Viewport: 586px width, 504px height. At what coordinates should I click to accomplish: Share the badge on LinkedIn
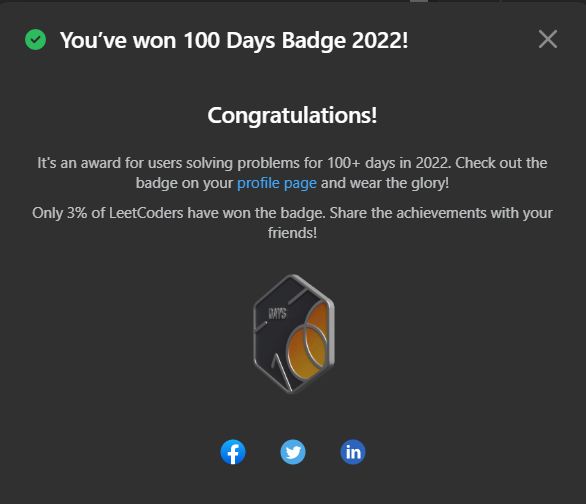click(353, 452)
